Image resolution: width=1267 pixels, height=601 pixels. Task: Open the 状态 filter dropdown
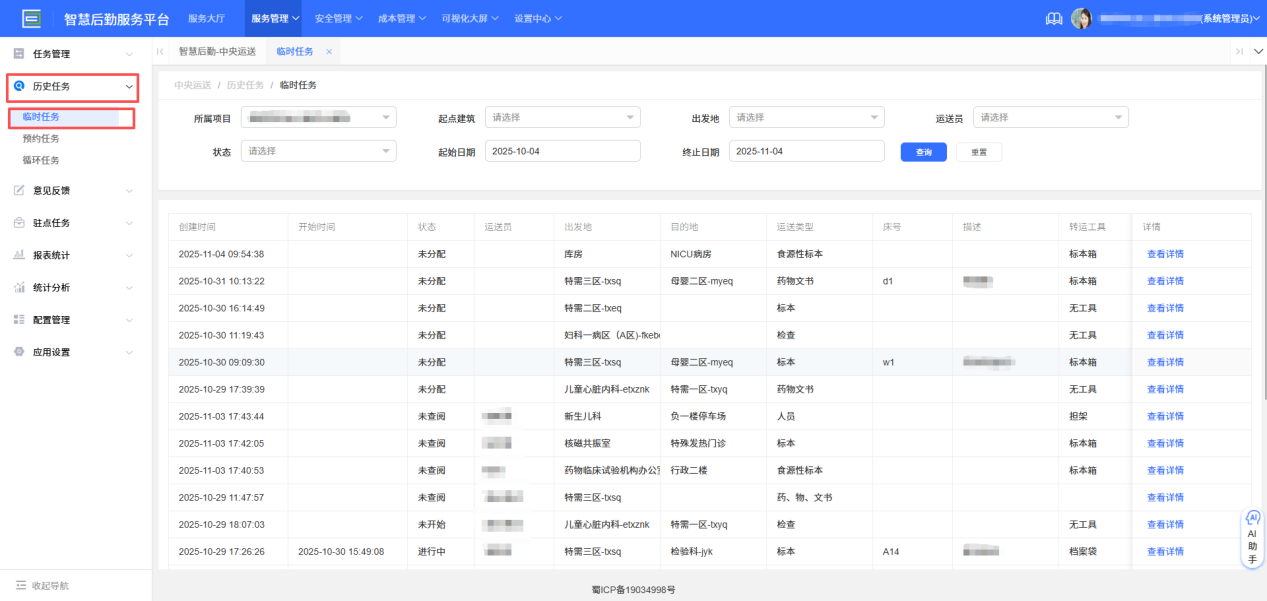[x=318, y=150]
